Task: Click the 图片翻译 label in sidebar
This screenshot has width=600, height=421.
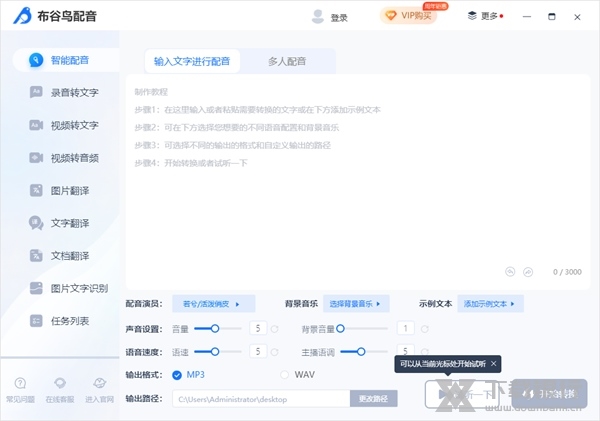Action: point(70,191)
